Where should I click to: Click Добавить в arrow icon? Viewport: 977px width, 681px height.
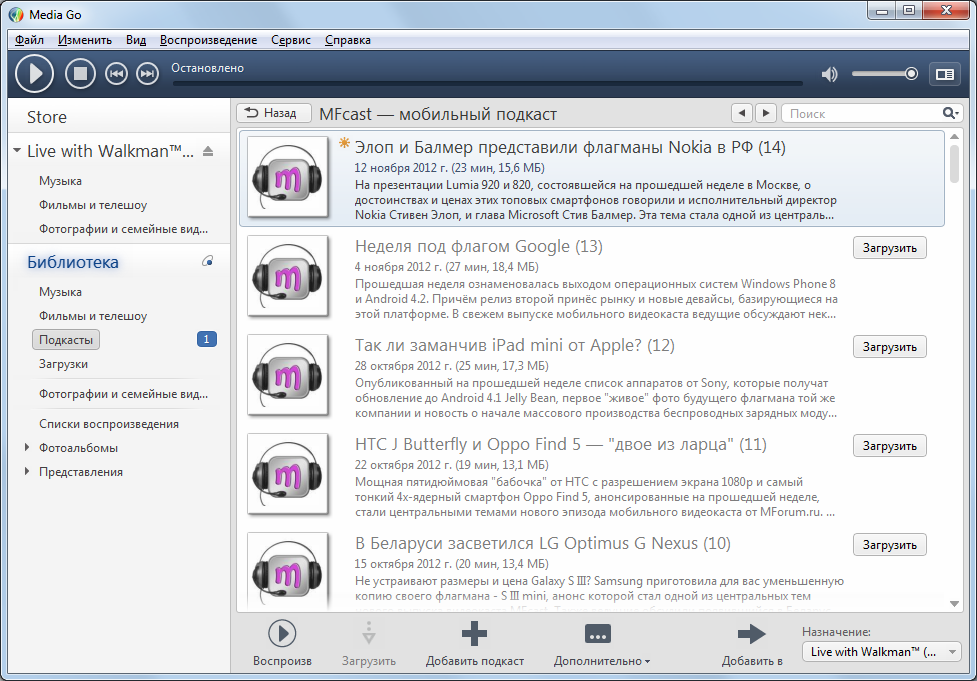pos(751,634)
